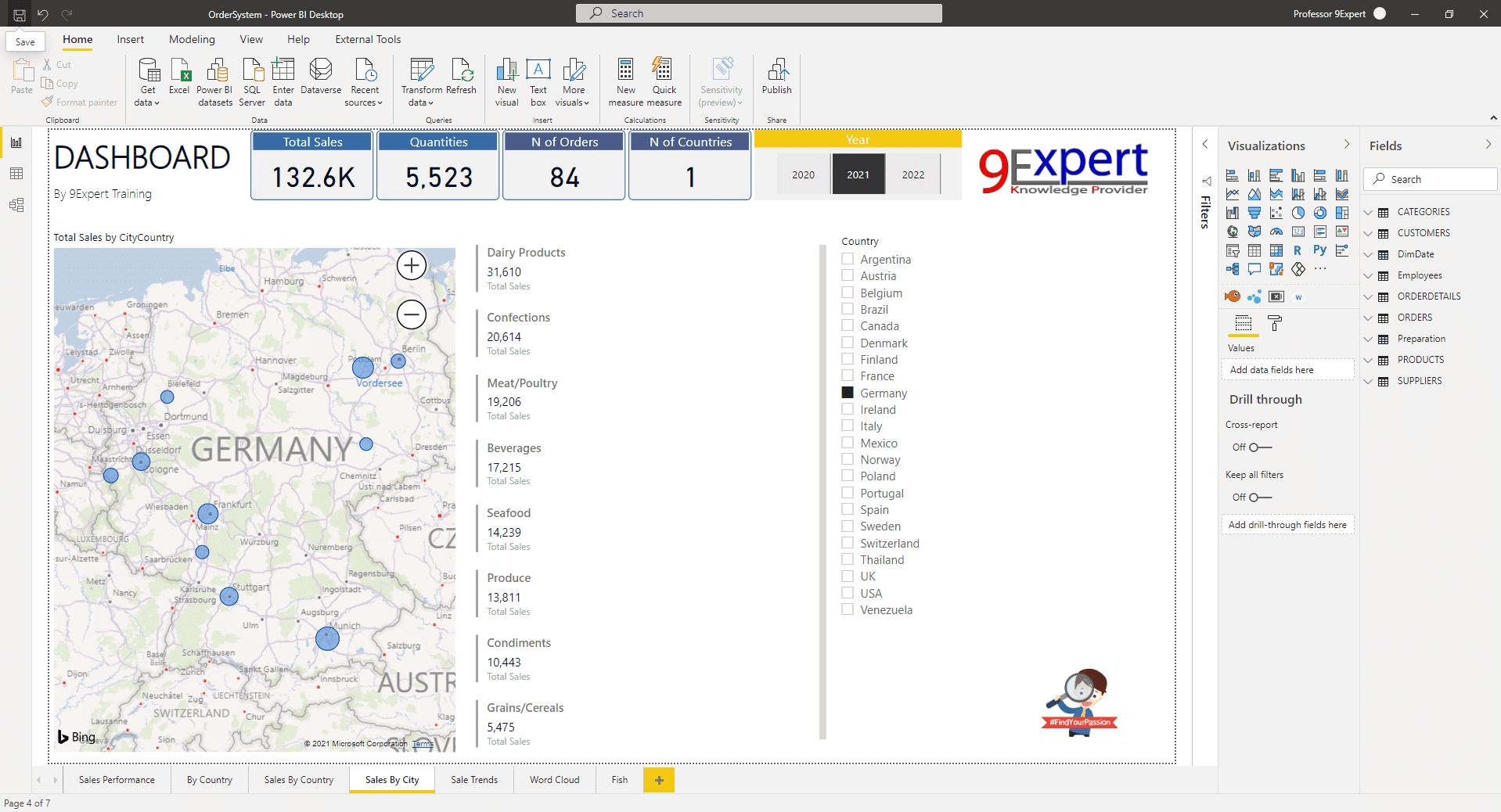Select the decomposition tree visual icon
Screen dimensions: 1501x812
1233,269
